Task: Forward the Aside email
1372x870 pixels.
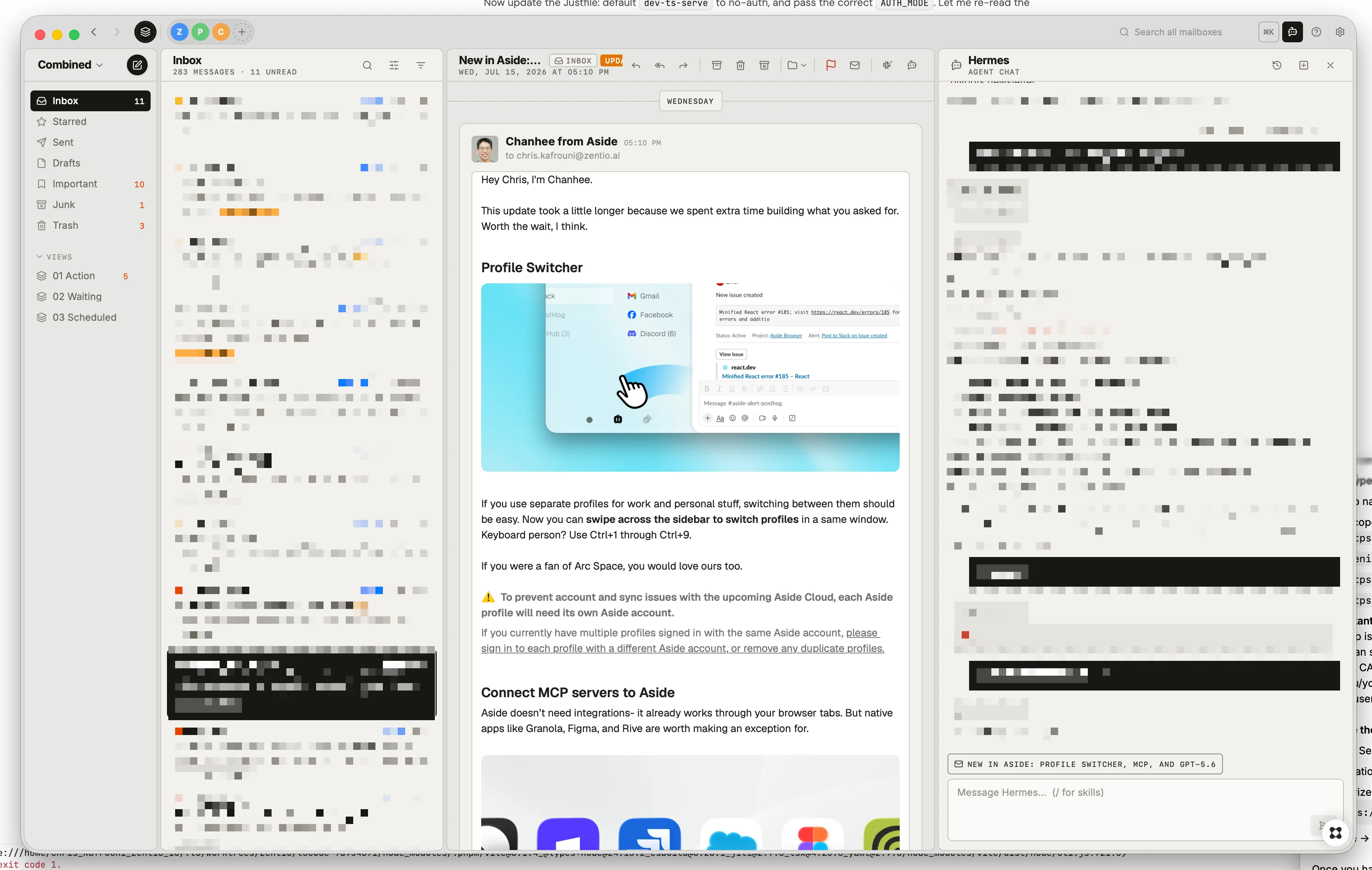Action: click(683, 66)
